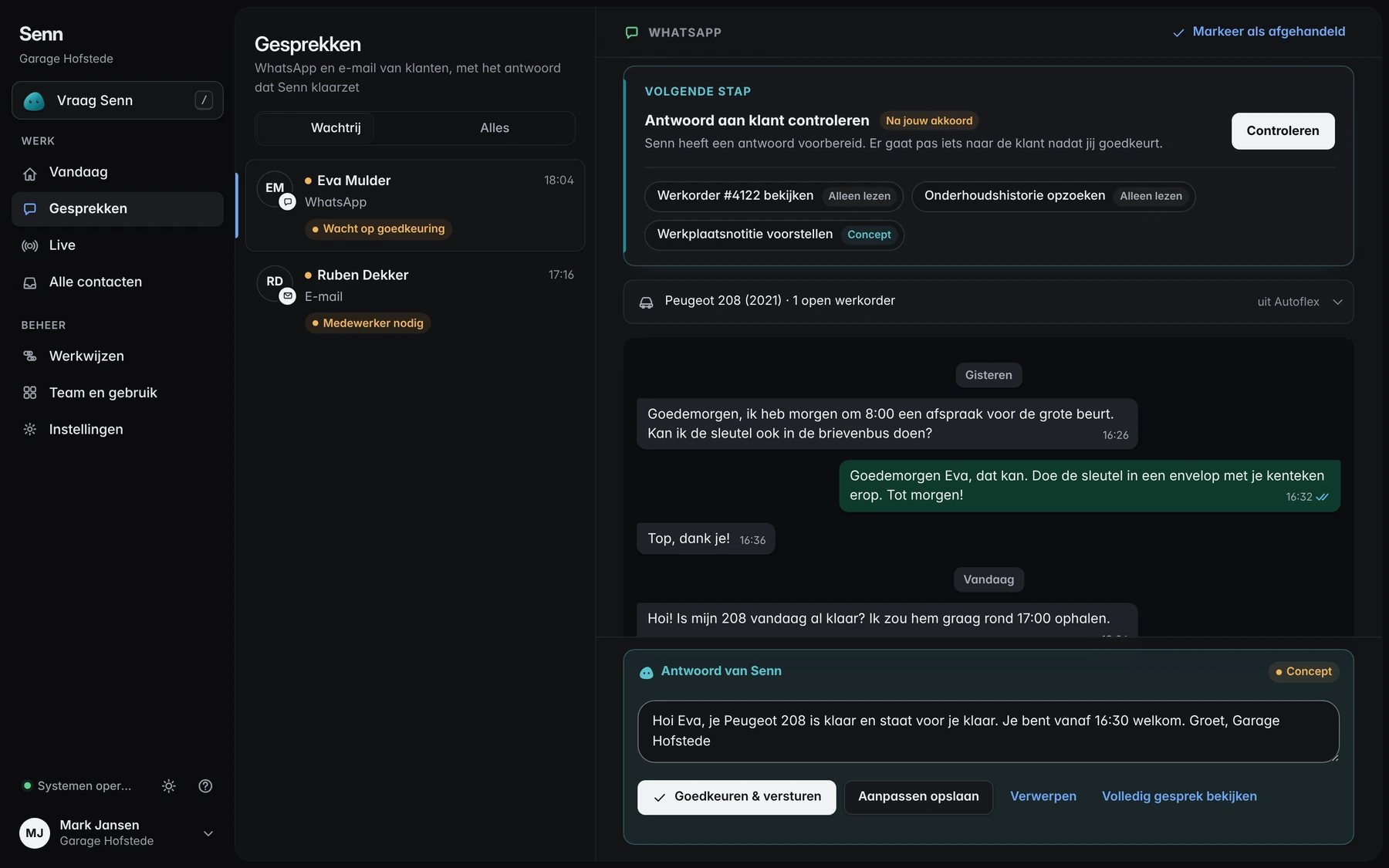Open the Live broadcast icon
This screenshot has height=868, width=1389.
[x=30, y=245]
